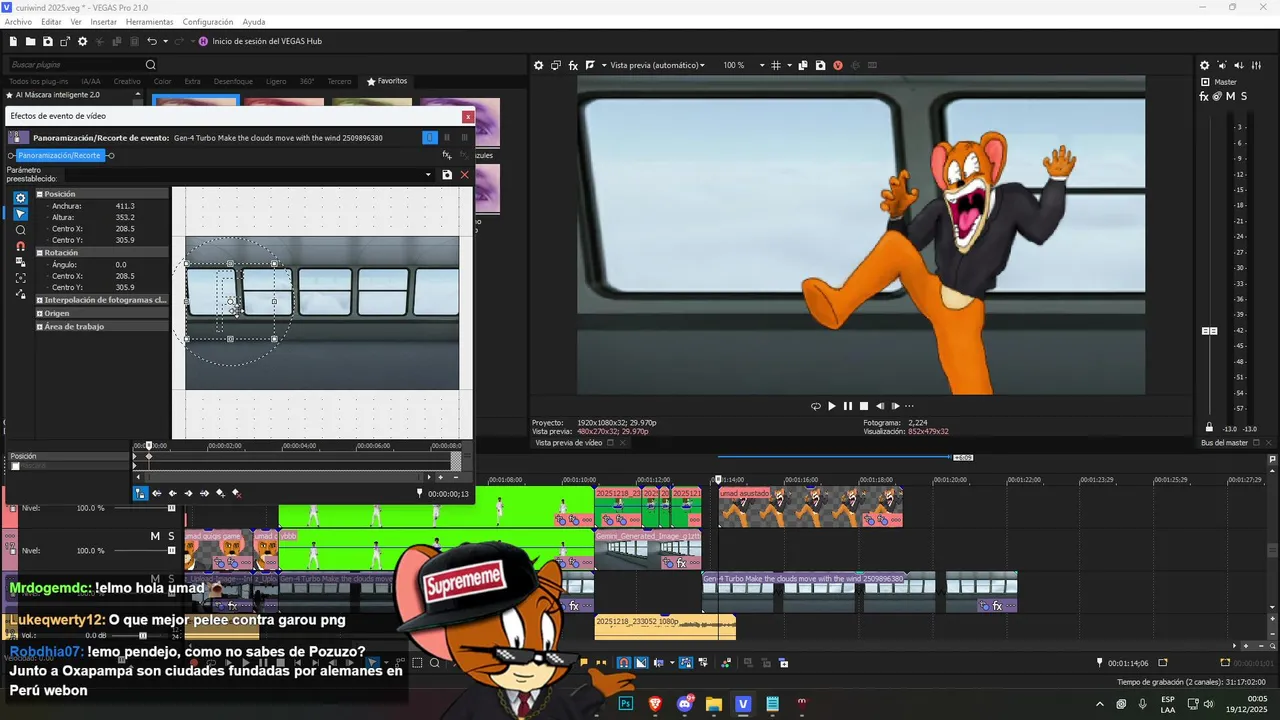Toggle the first chain layout button
Screen dimensions: 1280x720
(x=429, y=138)
